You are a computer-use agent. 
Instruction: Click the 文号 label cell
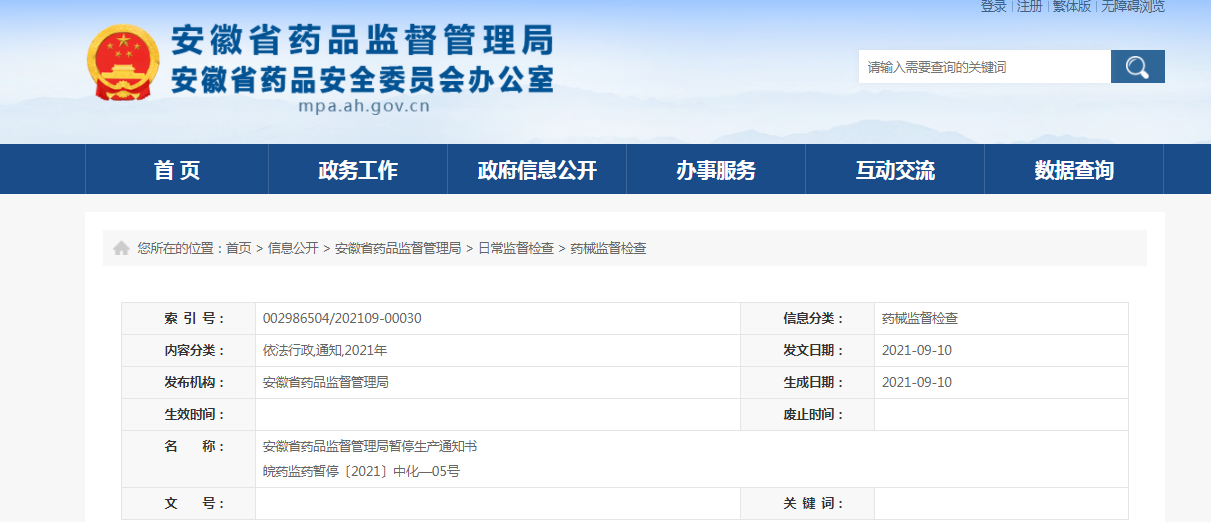click(x=189, y=504)
